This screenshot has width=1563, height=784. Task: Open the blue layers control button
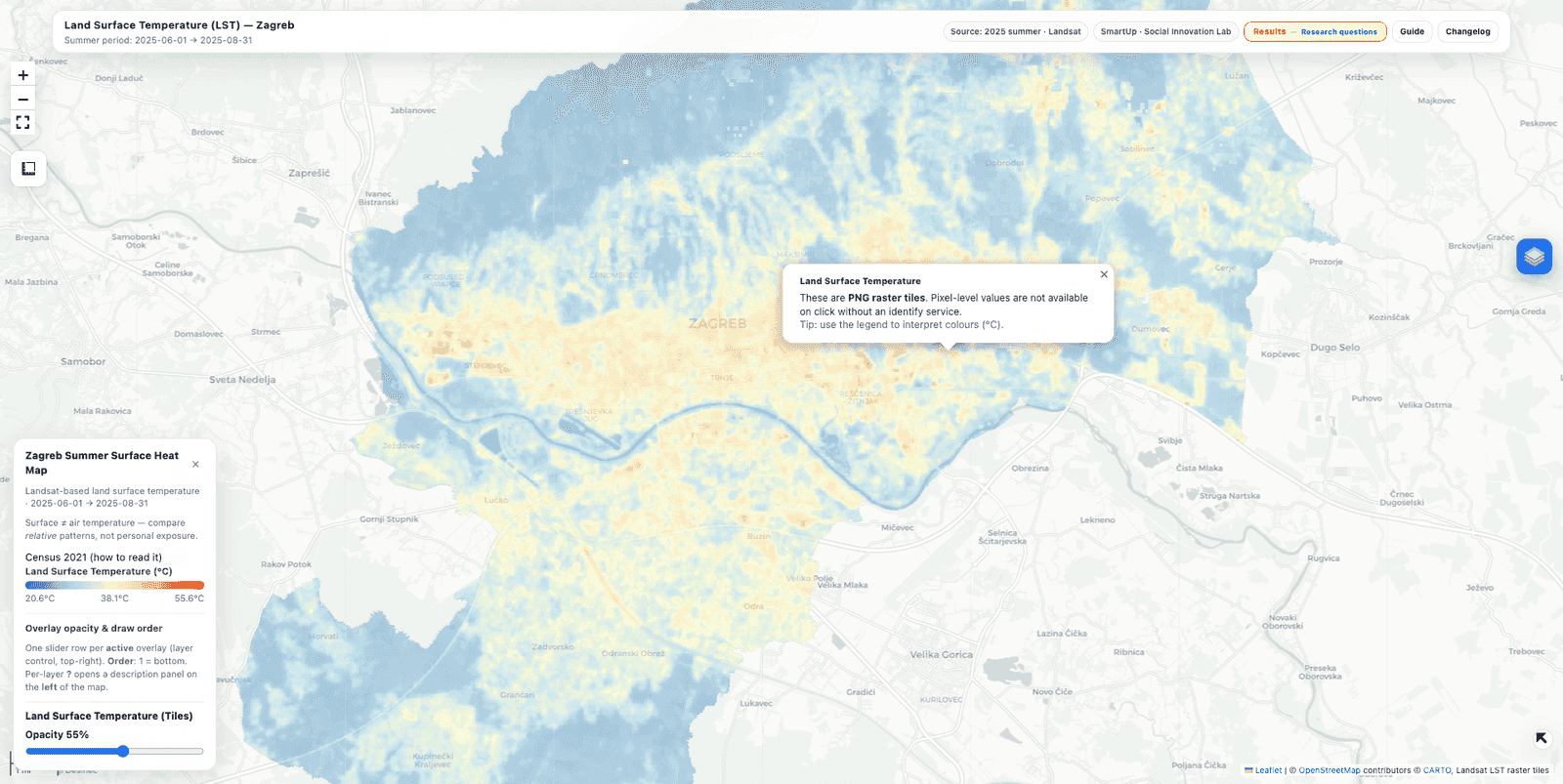pos(1534,257)
